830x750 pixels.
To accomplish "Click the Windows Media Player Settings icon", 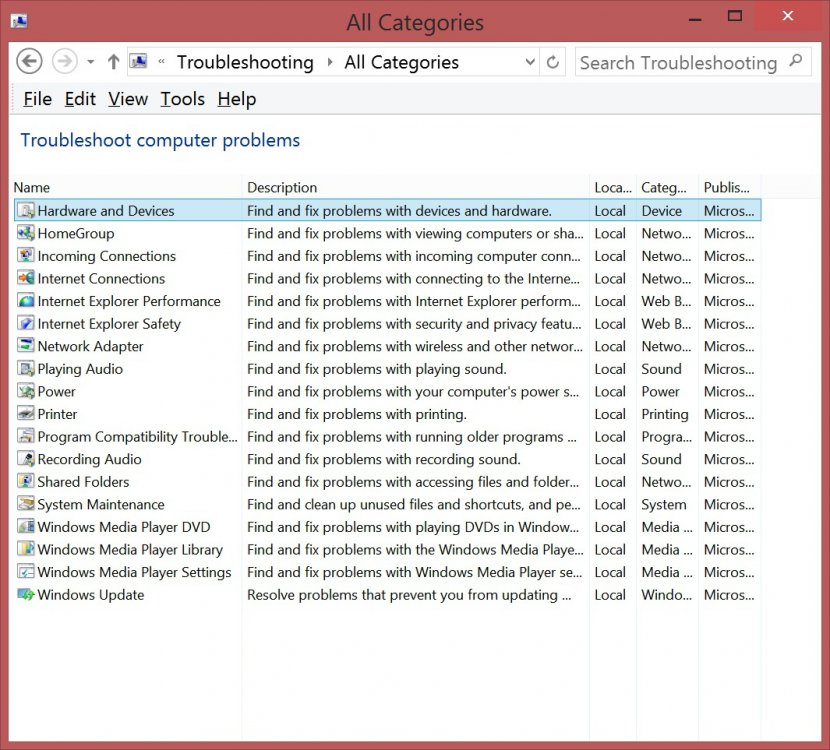I will click(25, 572).
